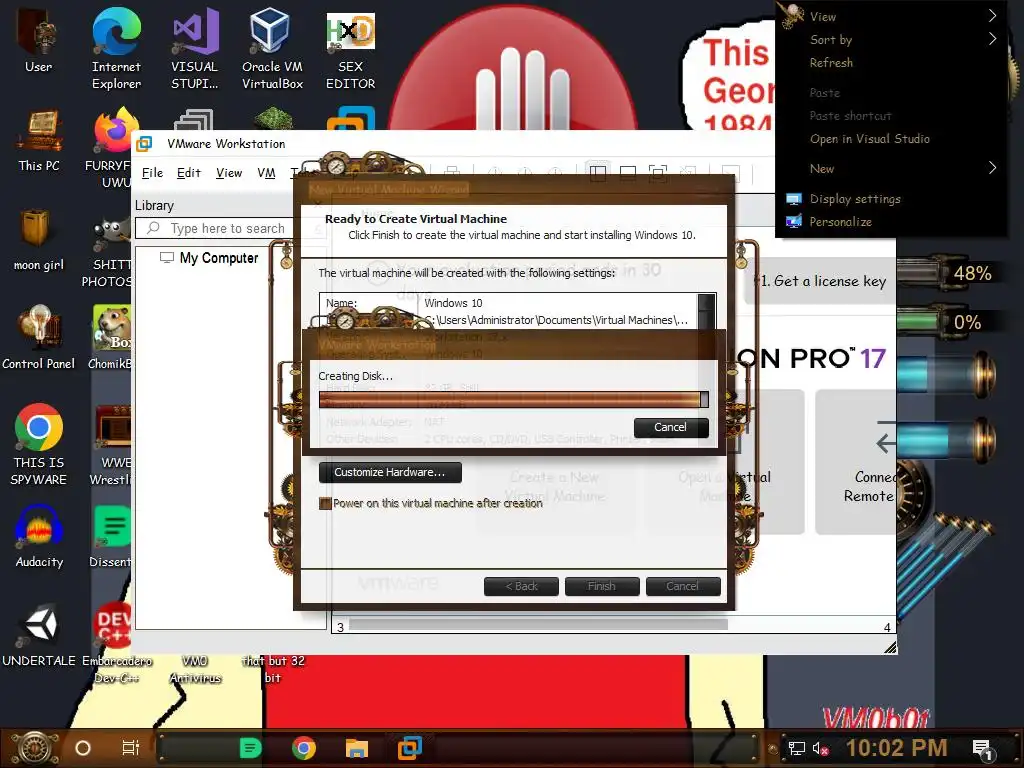The height and width of the screenshot is (768, 1024).
Task: Open the Firefox FURRYF UWU shortcut
Action: pyautogui.click(x=112, y=147)
